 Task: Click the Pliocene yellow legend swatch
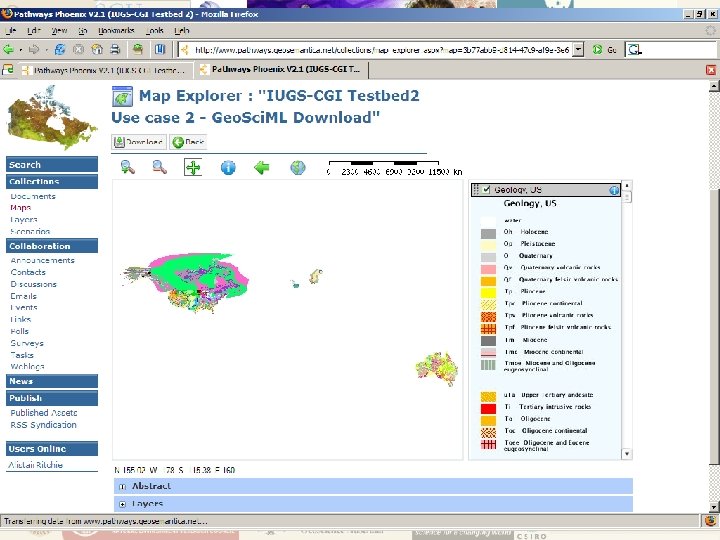pos(488,292)
